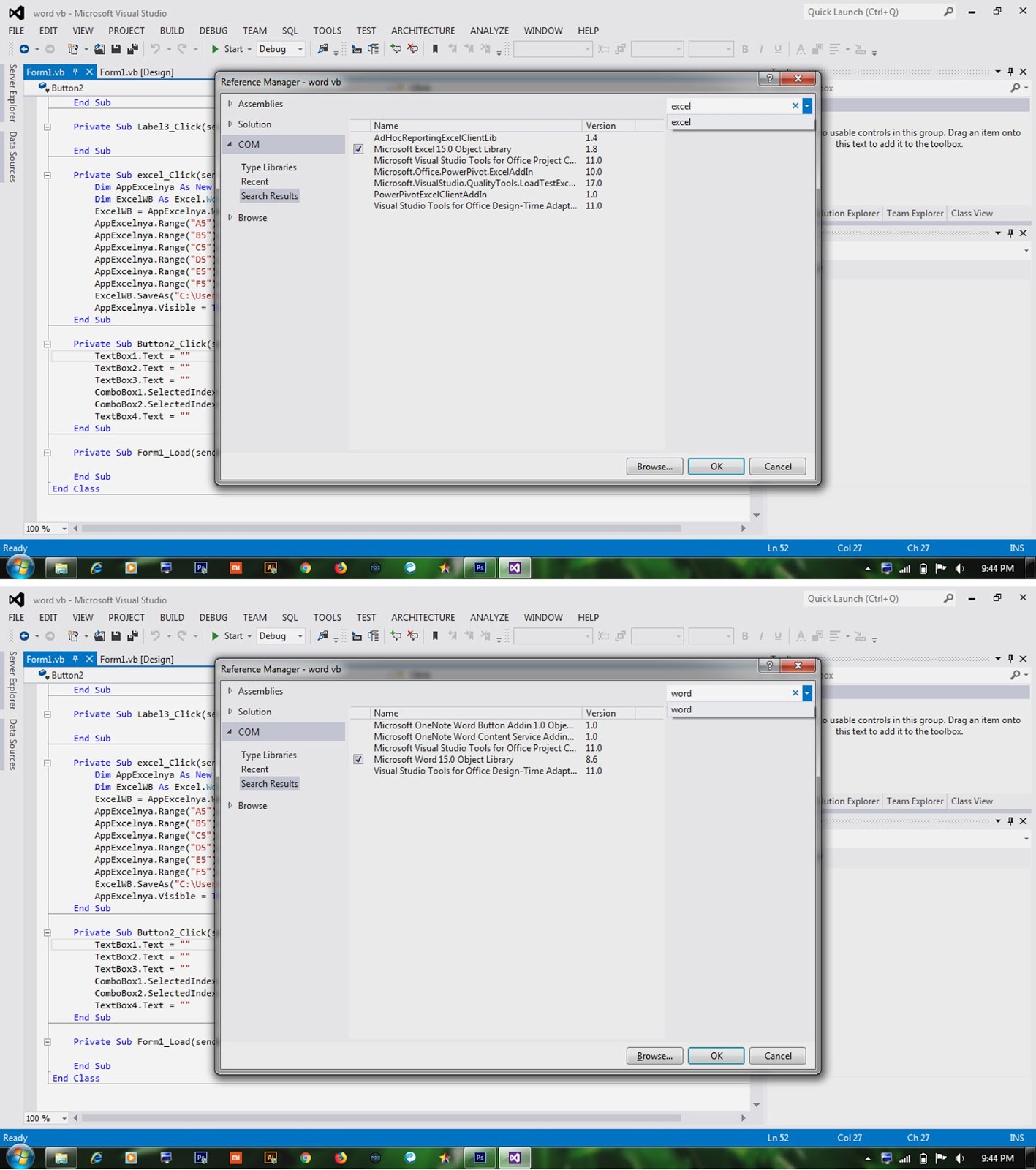Click Browse... button in the word Reference Manager
The height and width of the screenshot is (1170, 1036).
[654, 1056]
